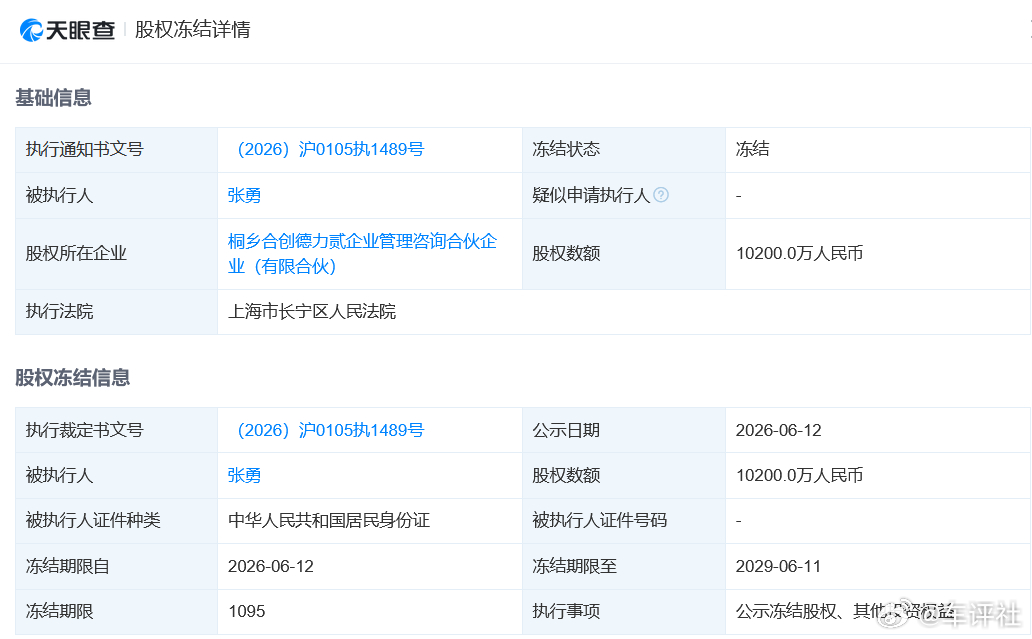Select the 执行法院 label cell

click(x=116, y=312)
